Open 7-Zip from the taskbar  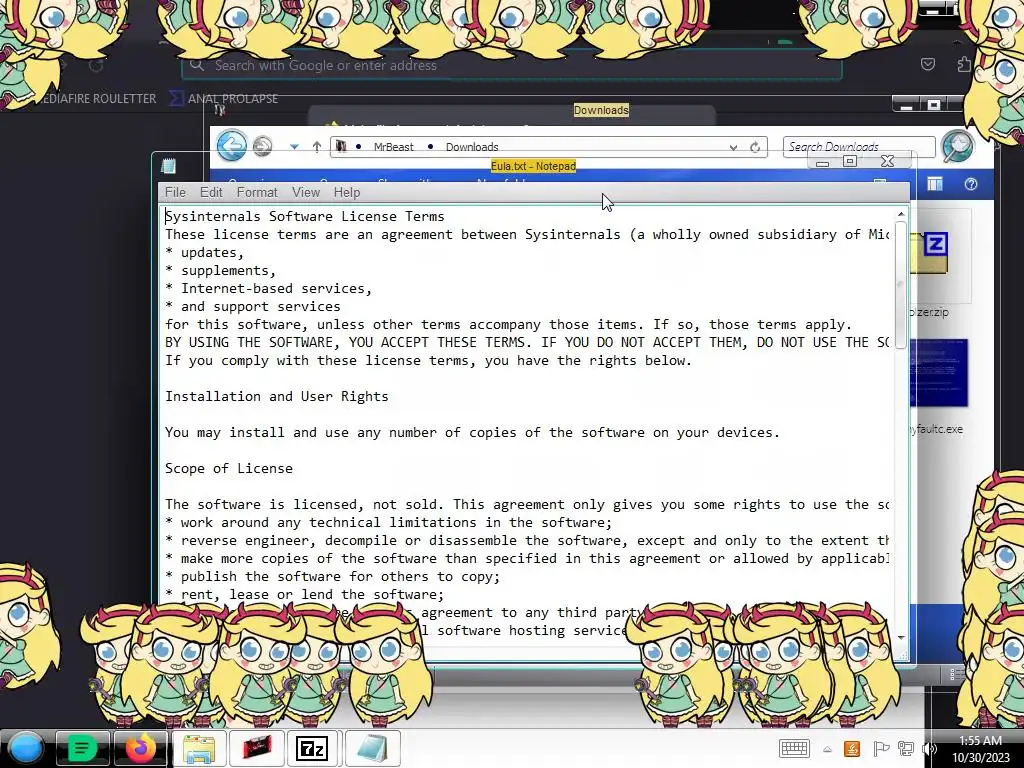point(312,748)
